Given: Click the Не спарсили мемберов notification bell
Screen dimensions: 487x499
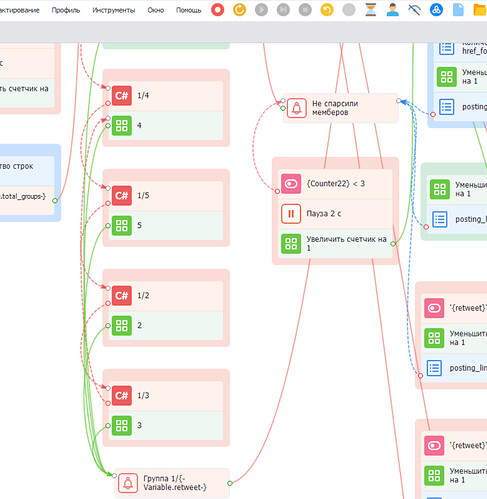Looking at the screenshot, I should (297, 108).
